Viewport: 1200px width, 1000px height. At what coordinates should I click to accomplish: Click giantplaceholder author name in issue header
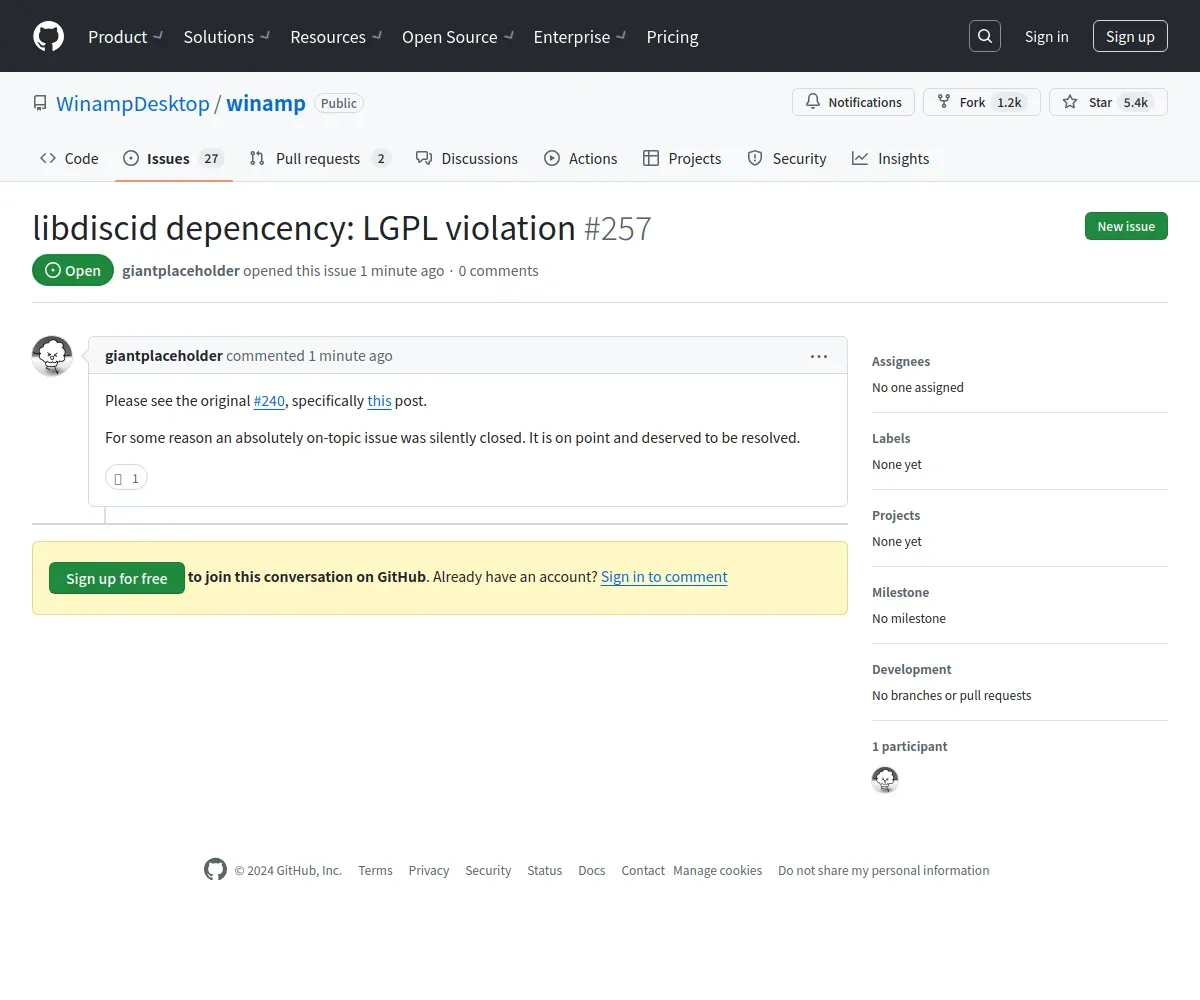click(x=181, y=271)
